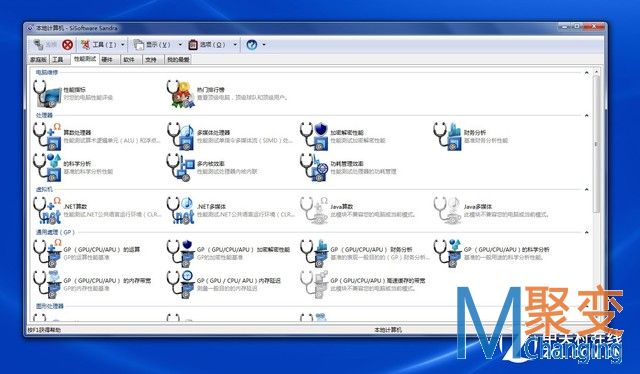Click the greyed-out Java多媒体 module

coord(491,210)
